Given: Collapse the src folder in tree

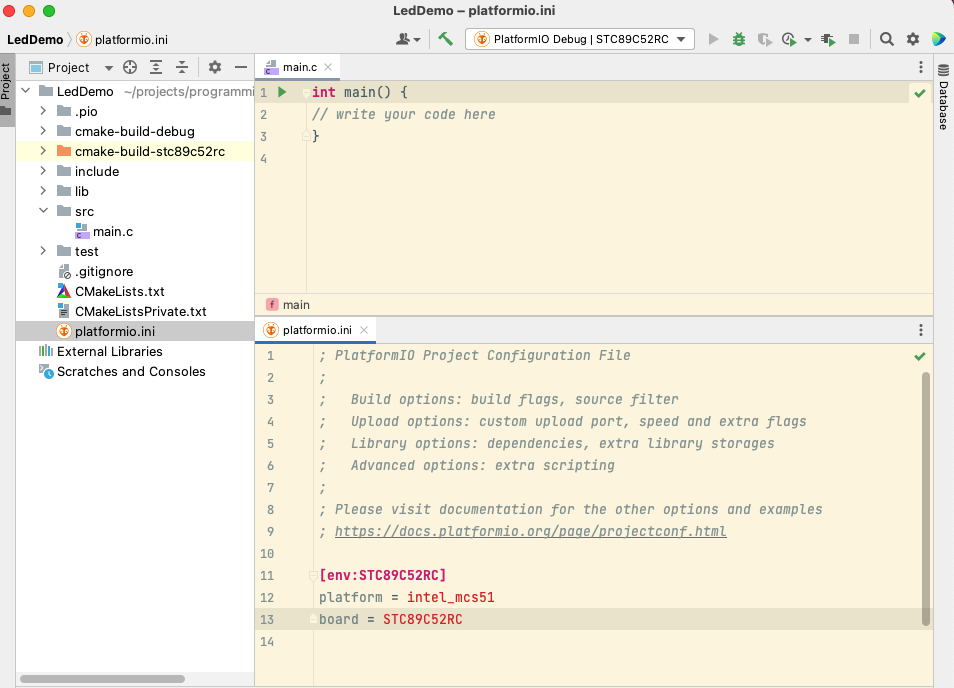Looking at the screenshot, I should (43, 211).
